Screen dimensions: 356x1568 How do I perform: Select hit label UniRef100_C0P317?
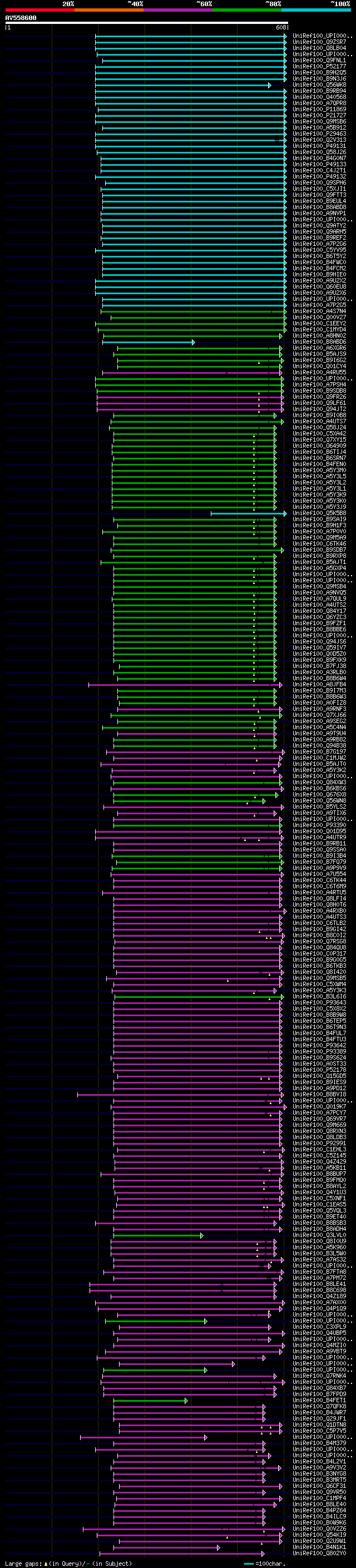point(319,954)
